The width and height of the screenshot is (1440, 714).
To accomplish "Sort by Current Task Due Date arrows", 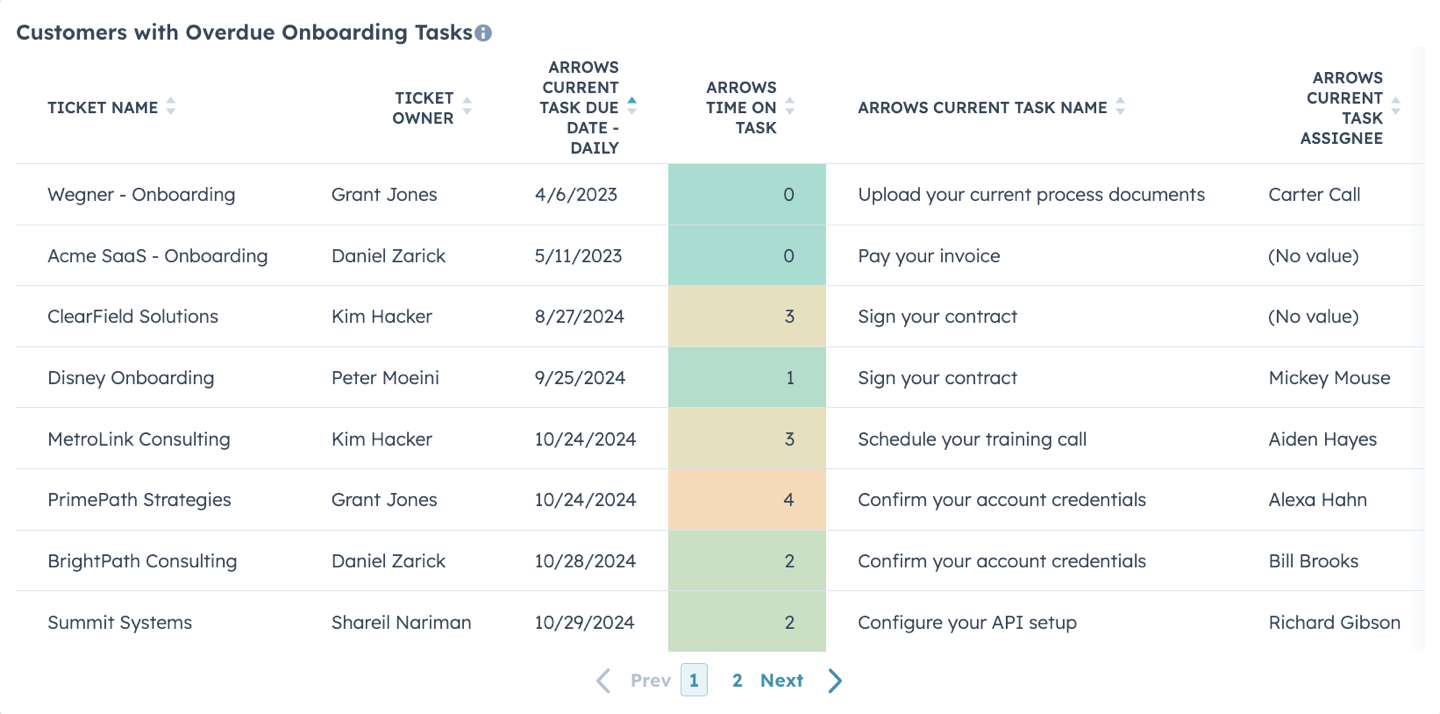I will tap(631, 107).
